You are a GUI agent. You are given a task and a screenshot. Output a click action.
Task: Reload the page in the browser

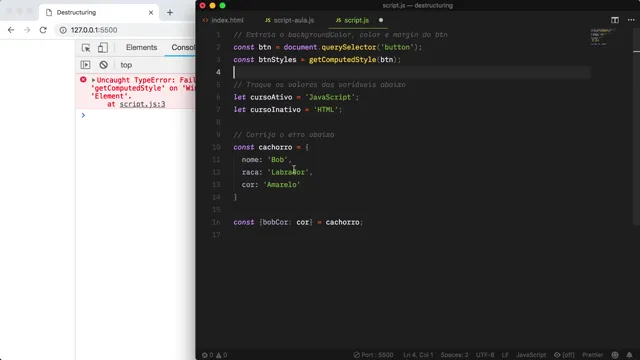coord(43,30)
